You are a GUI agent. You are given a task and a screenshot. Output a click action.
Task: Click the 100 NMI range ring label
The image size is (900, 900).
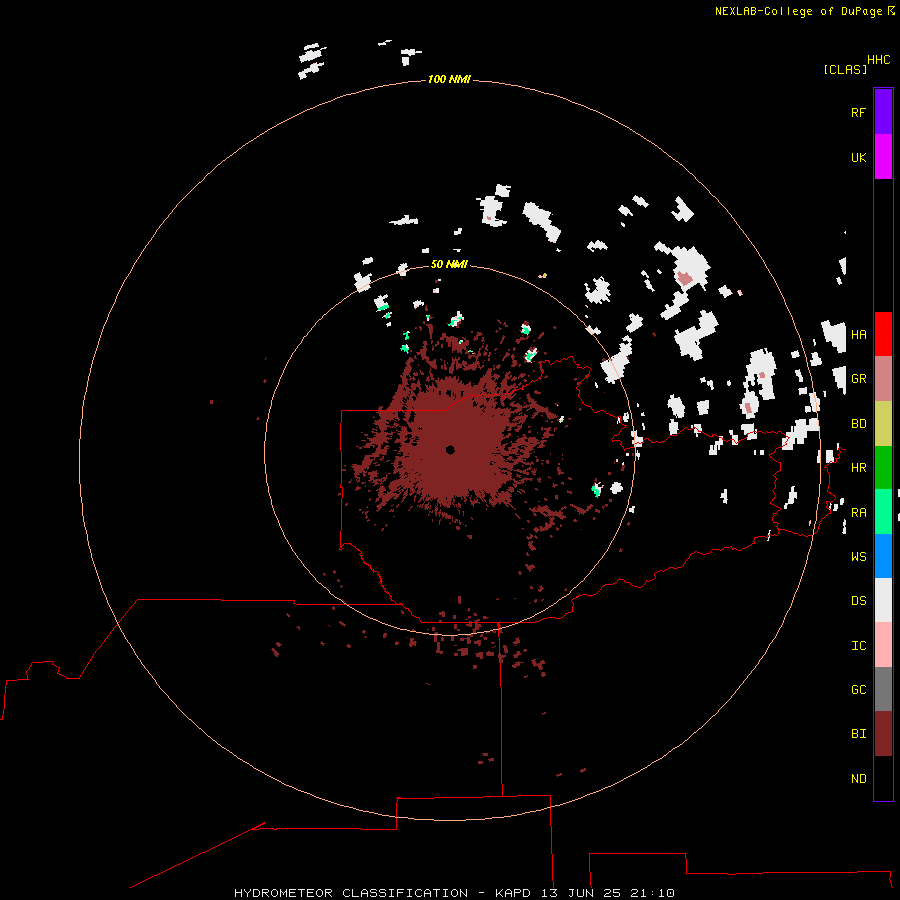pyautogui.click(x=449, y=79)
